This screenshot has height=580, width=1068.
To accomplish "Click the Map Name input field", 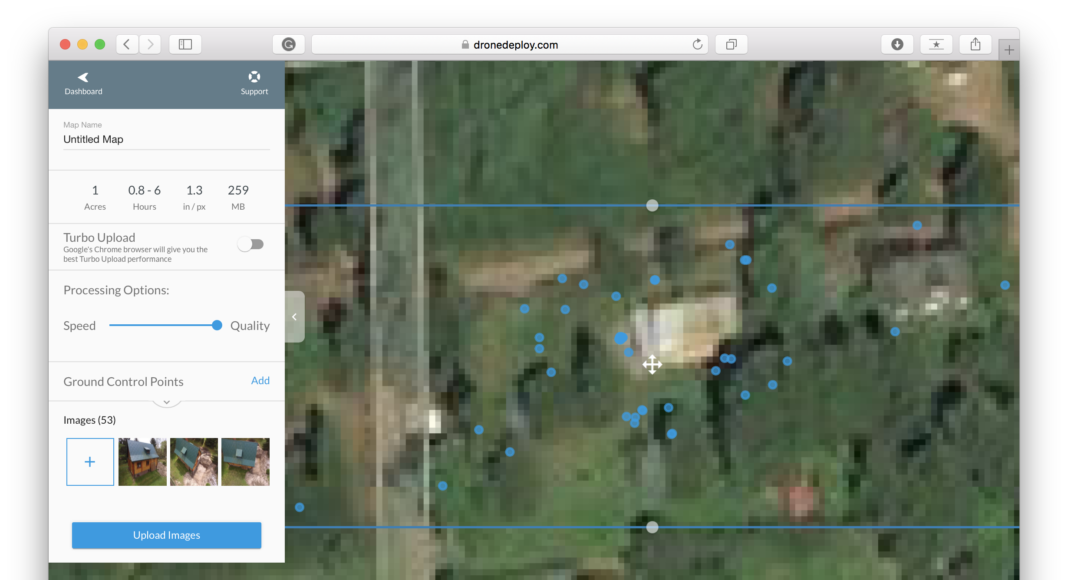I will (166, 140).
